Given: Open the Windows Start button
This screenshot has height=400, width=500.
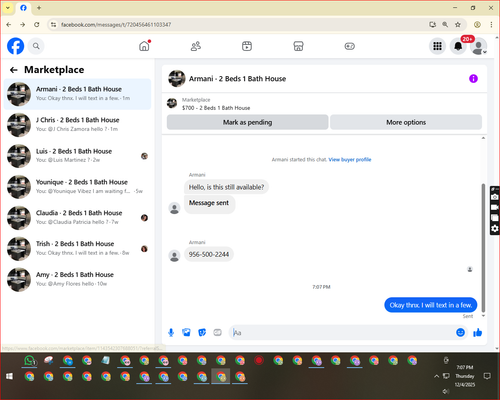Looking at the screenshot, I should point(9,376).
